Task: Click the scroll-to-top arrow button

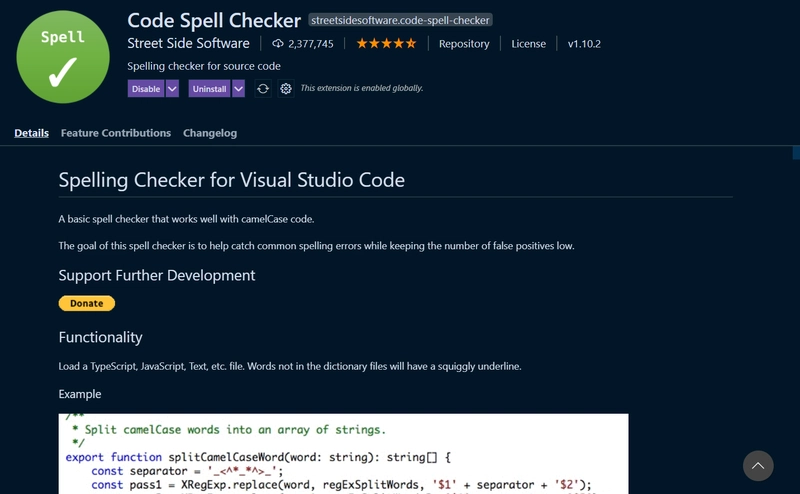Action: pyautogui.click(x=758, y=465)
